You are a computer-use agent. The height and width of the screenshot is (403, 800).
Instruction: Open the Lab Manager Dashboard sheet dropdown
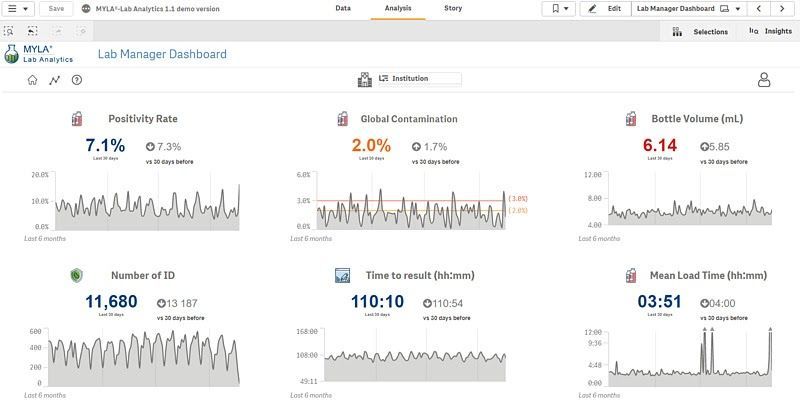pyautogui.click(x=689, y=9)
